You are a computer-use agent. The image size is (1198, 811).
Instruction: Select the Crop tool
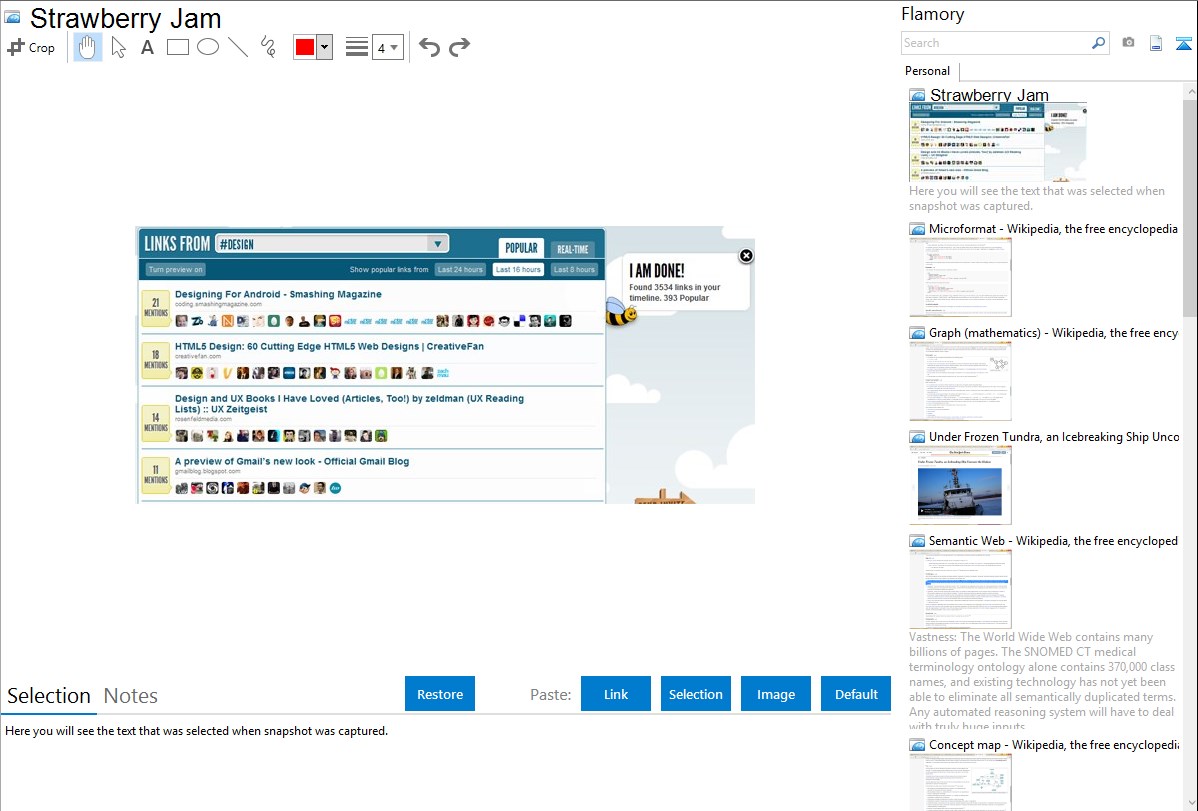(31, 47)
